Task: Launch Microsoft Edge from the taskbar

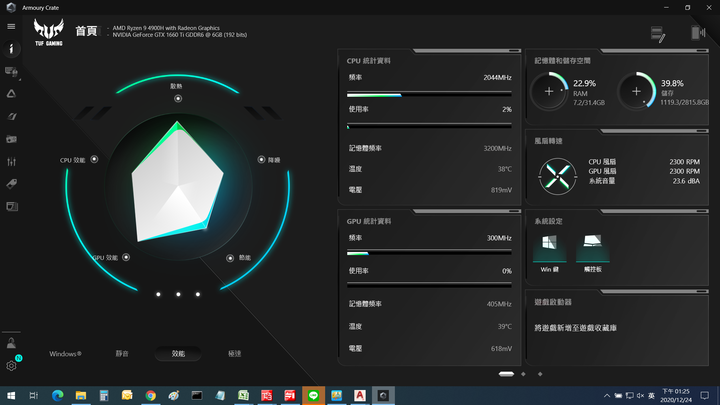Action: click(57, 395)
